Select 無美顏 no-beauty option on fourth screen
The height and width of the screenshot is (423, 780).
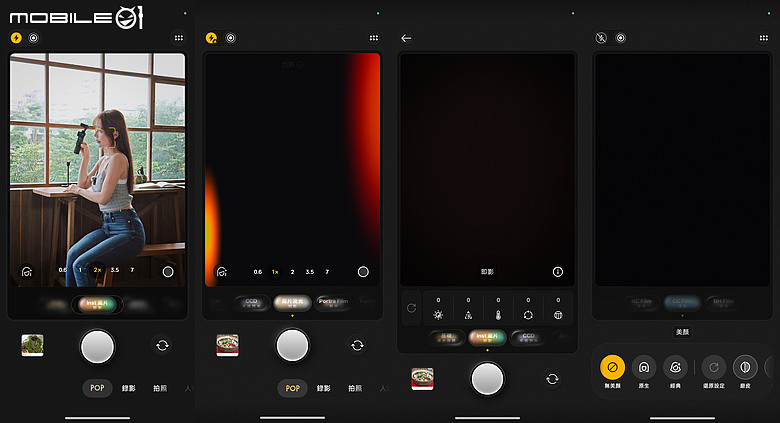click(612, 372)
